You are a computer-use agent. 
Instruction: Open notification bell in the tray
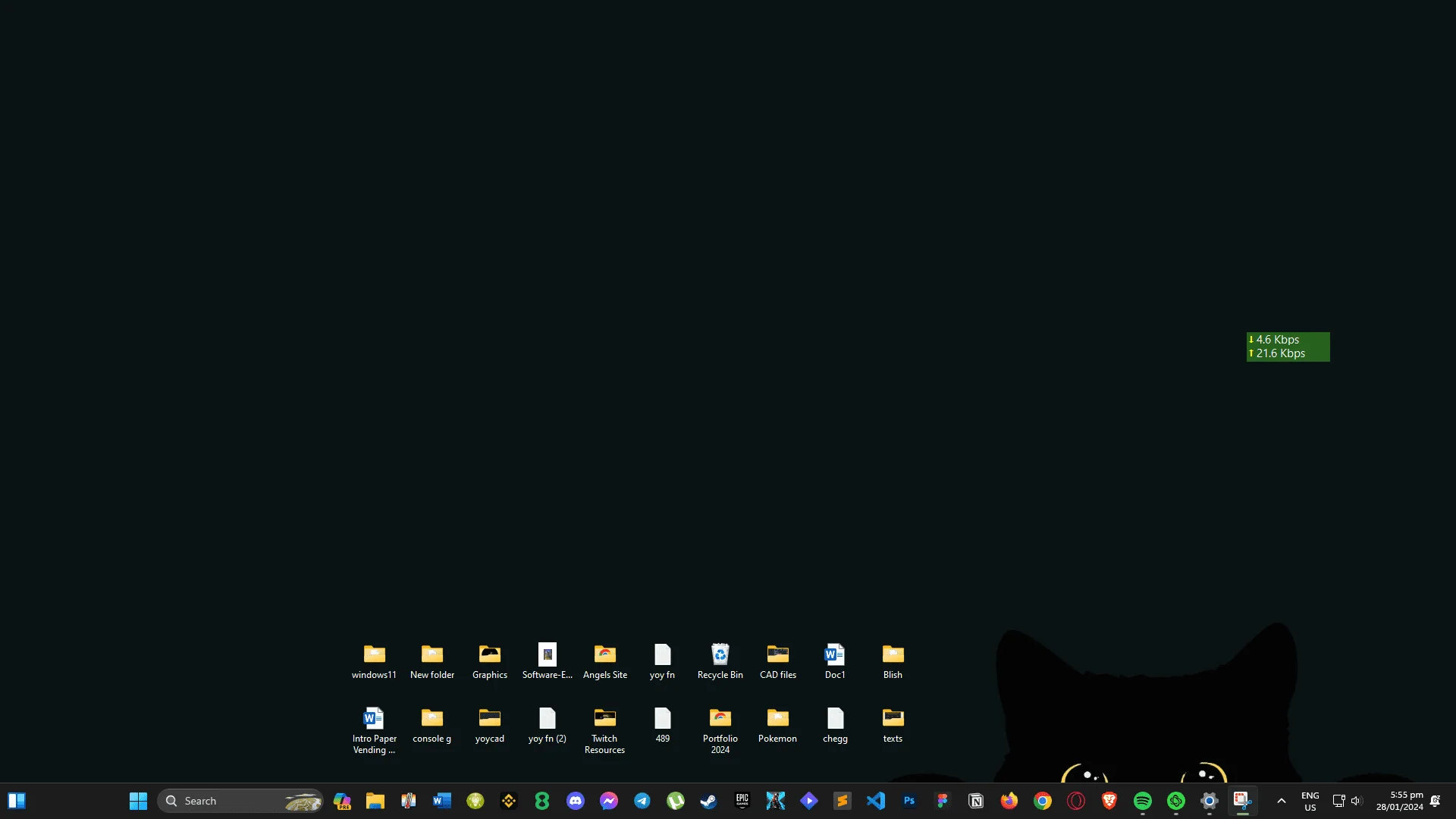coord(1435,801)
